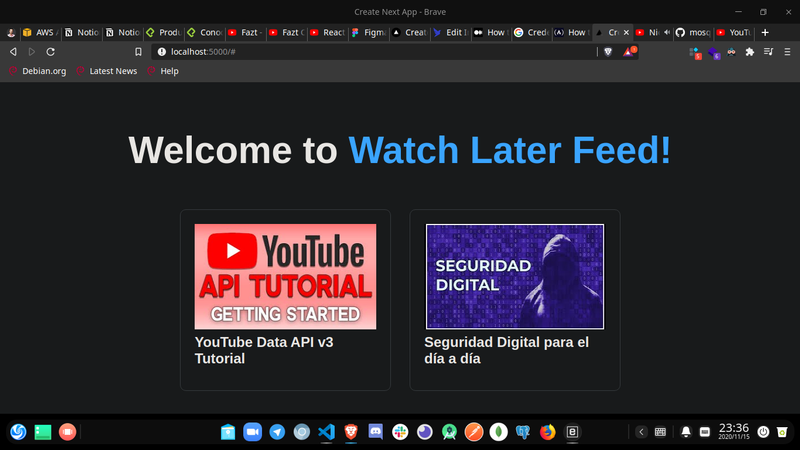This screenshot has height=450, width=800.
Task: Open Brave main hamburger menu
Action: point(787,52)
